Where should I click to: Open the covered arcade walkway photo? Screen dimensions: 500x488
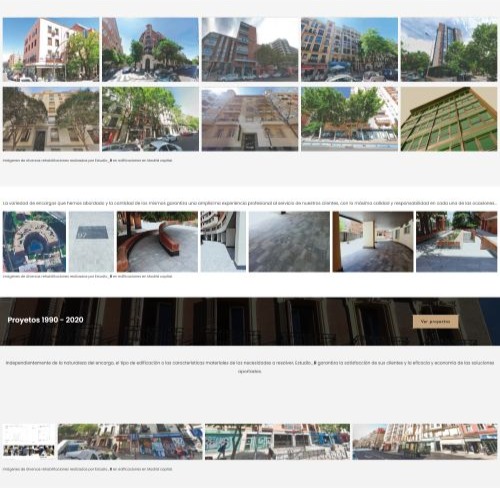click(373, 242)
